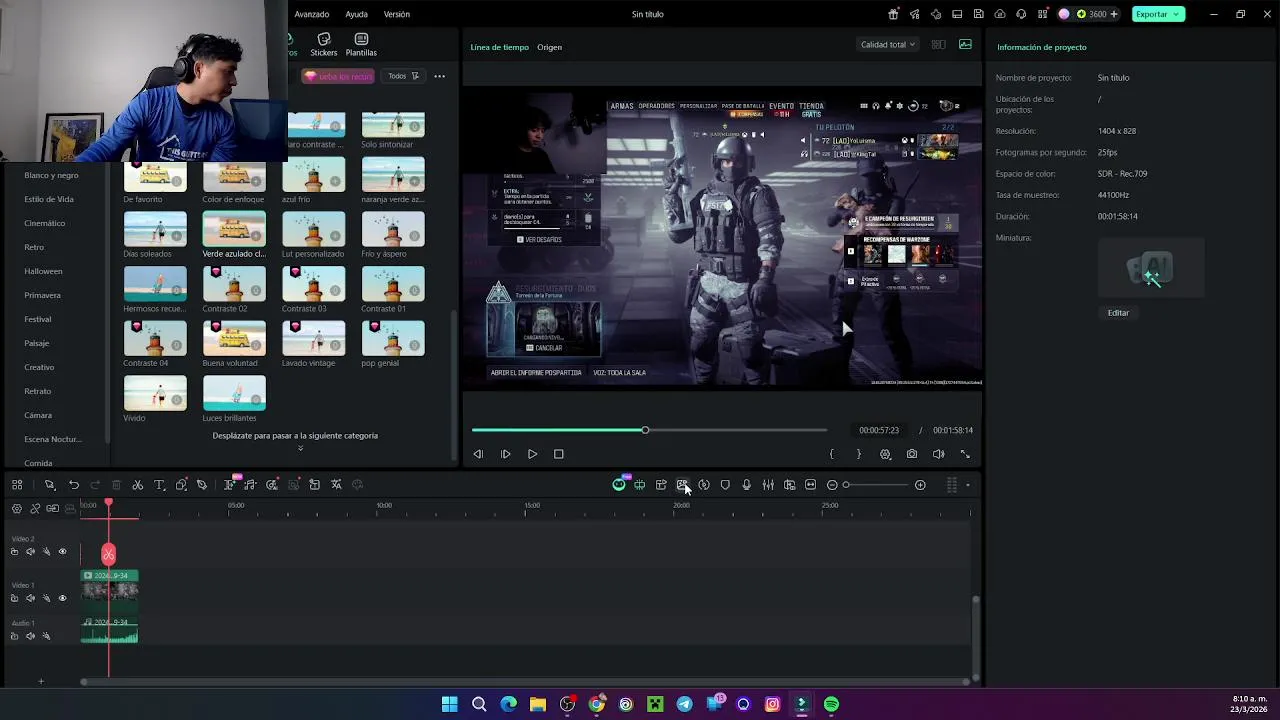Screen dimensions: 1280x720
Task: Click the shape crop tool icon
Action: 181,485
